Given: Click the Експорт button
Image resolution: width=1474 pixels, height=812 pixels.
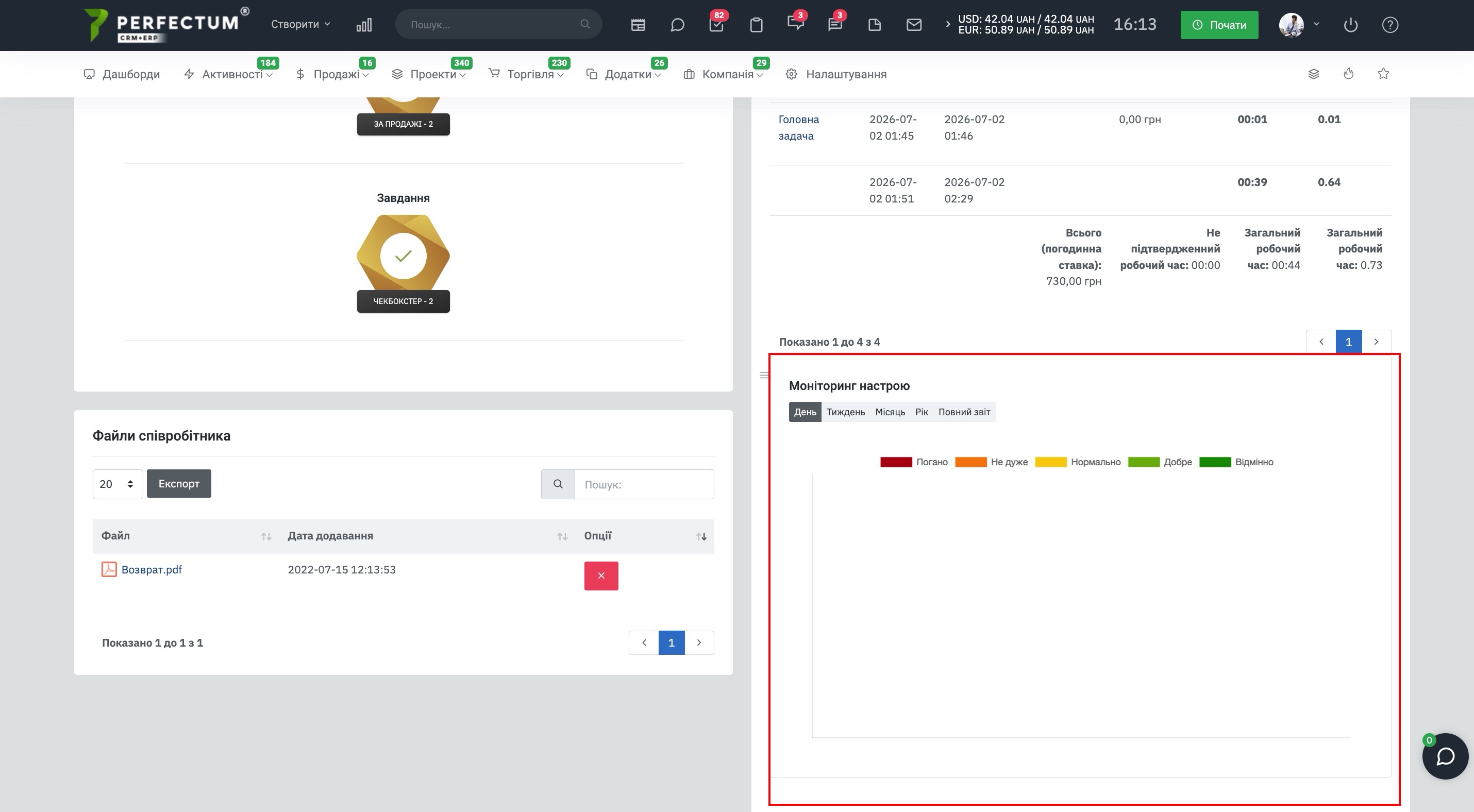Looking at the screenshot, I should pyautogui.click(x=178, y=484).
